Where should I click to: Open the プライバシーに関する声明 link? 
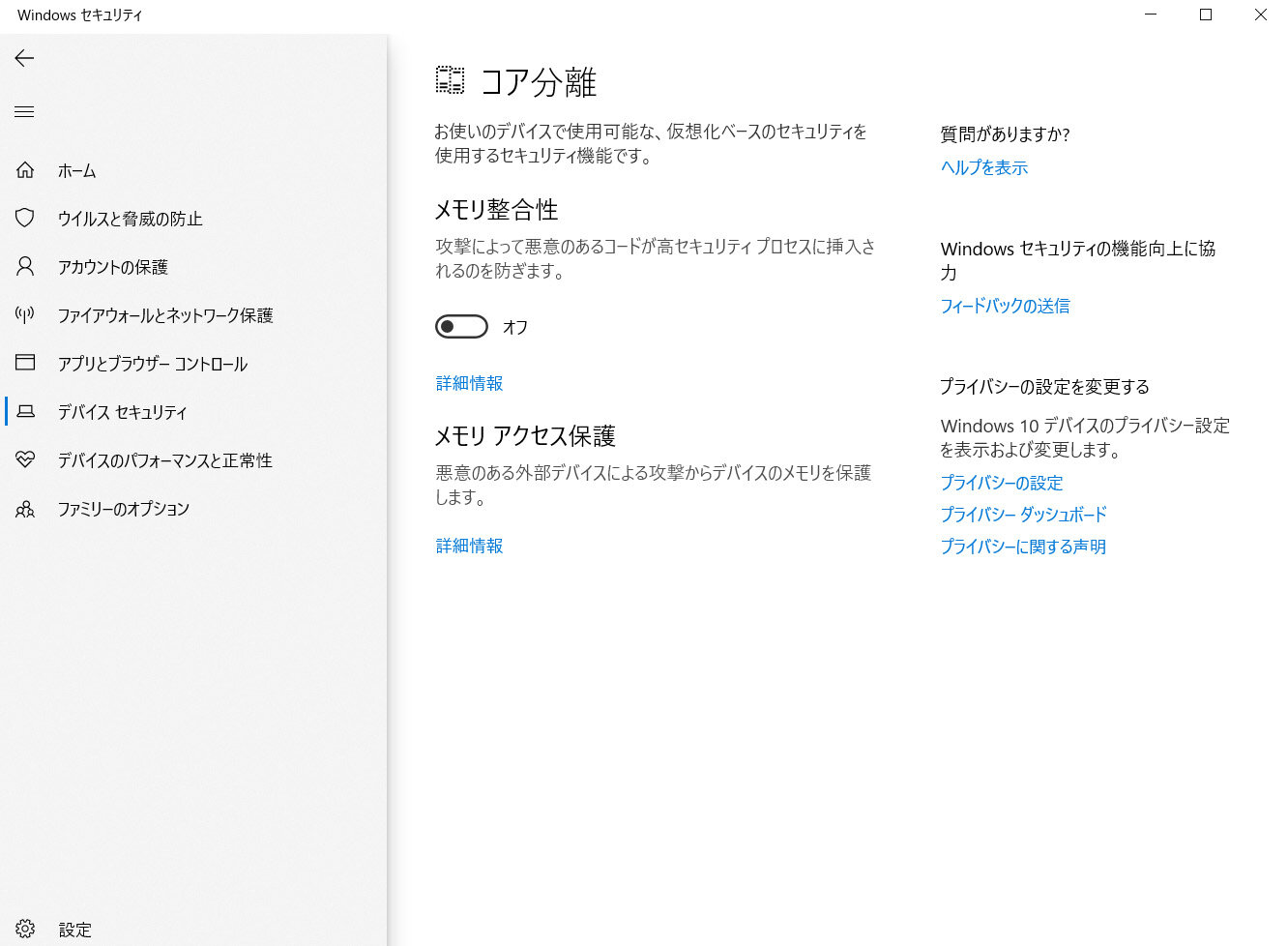[1023, 547]
